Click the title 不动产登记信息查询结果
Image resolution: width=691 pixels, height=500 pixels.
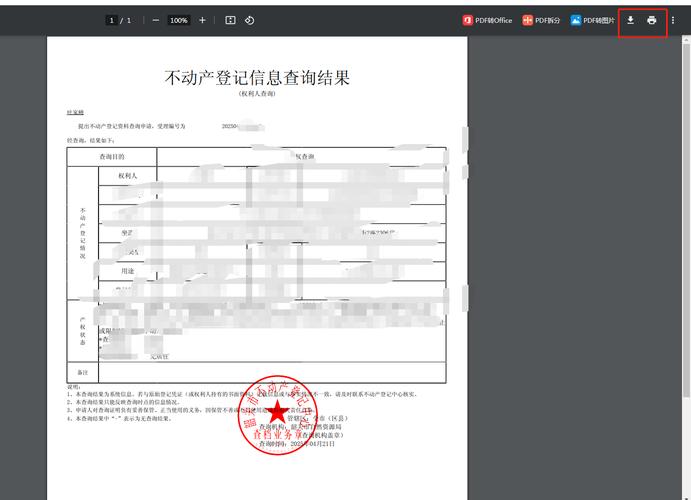click(x=257, y=77)
